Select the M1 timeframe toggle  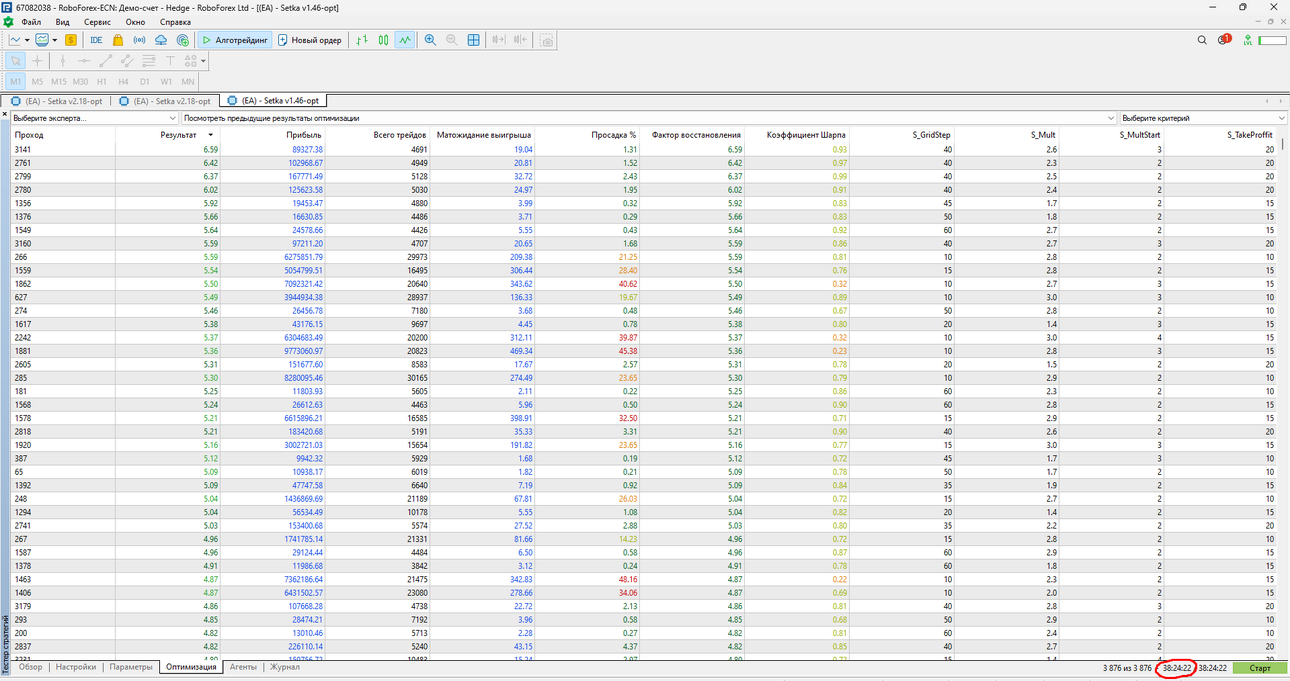(x=16, y=81)
